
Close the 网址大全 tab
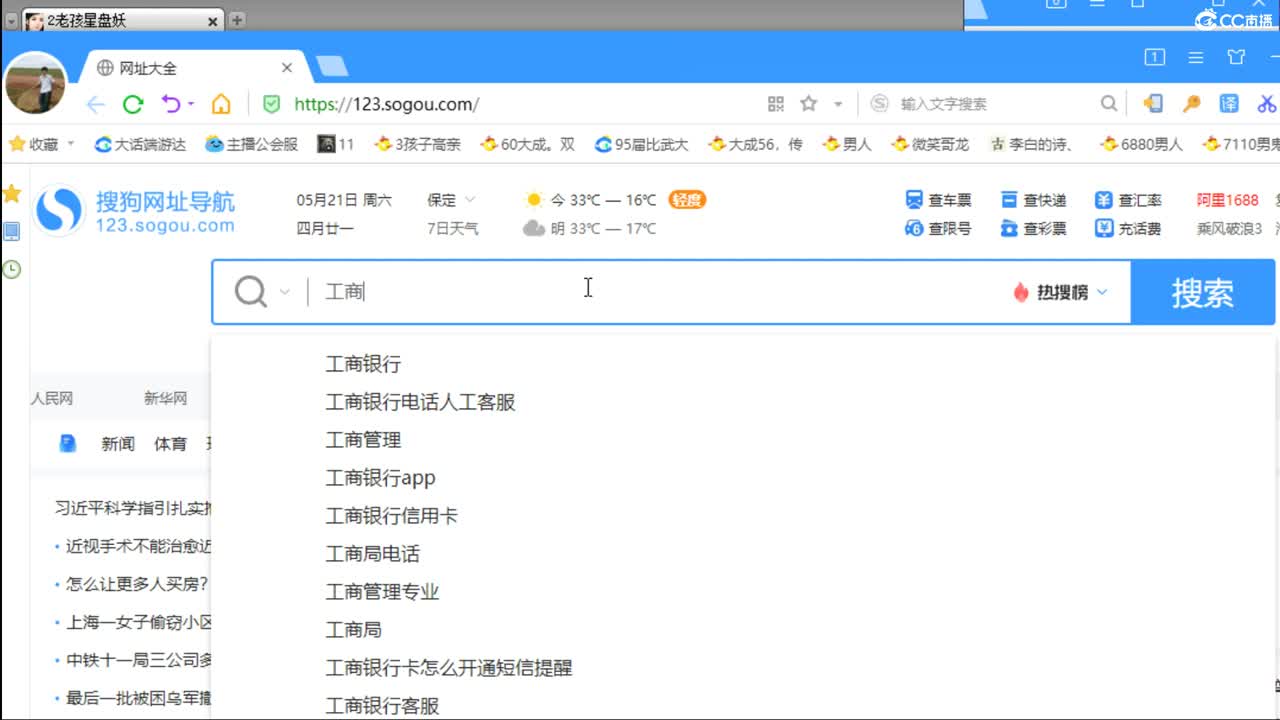[287, 68]
